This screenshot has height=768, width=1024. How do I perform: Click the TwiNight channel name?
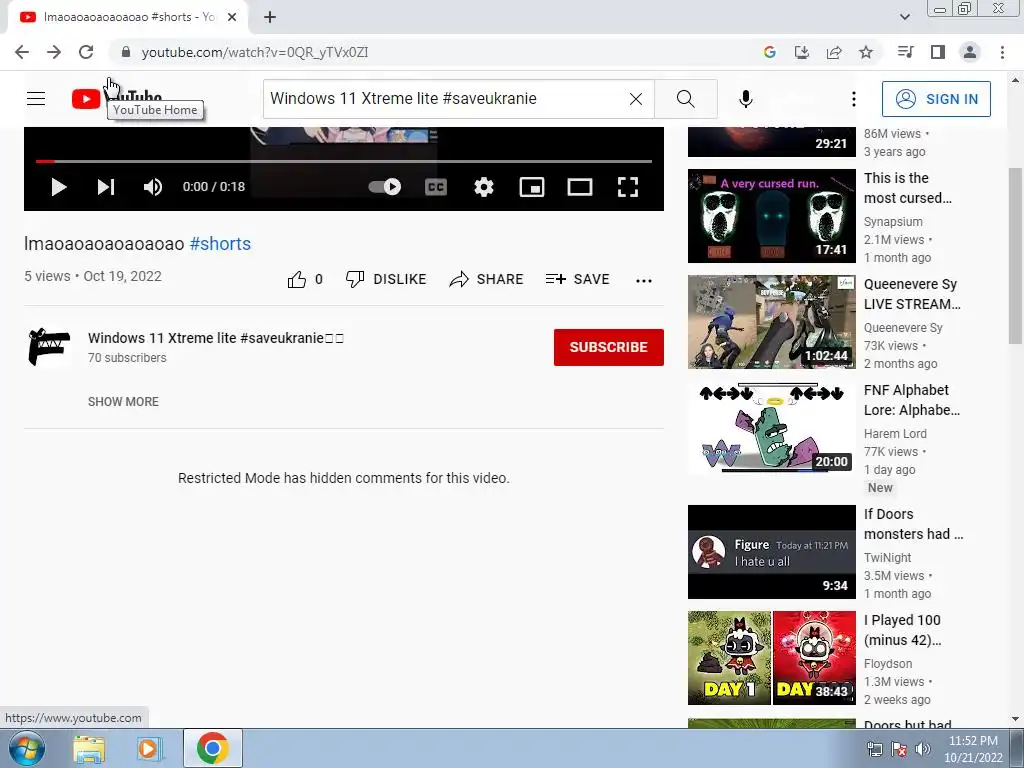pyautogui.click(x=888, y=558)
